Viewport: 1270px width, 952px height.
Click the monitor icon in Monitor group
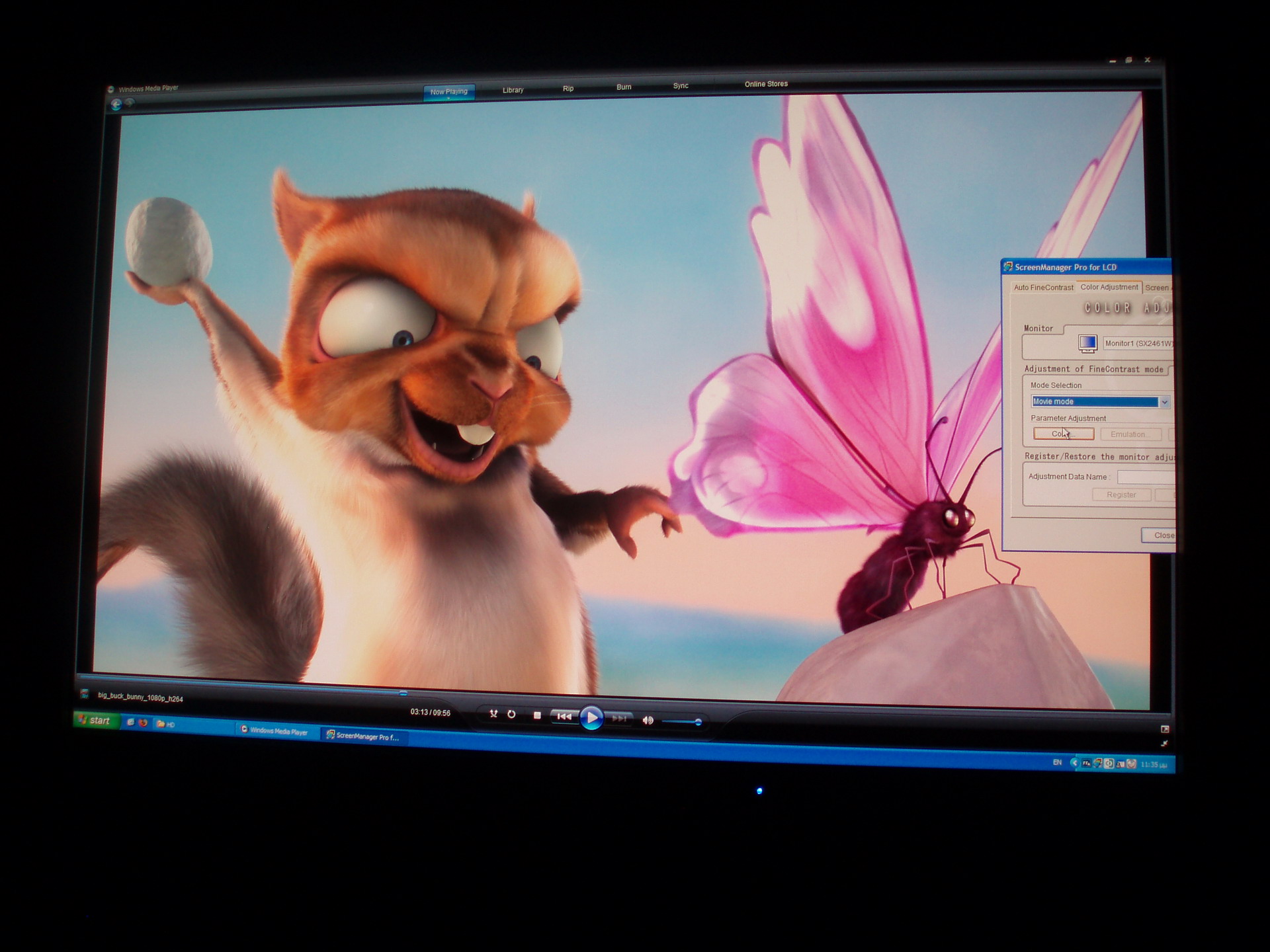click(1087, 343)
